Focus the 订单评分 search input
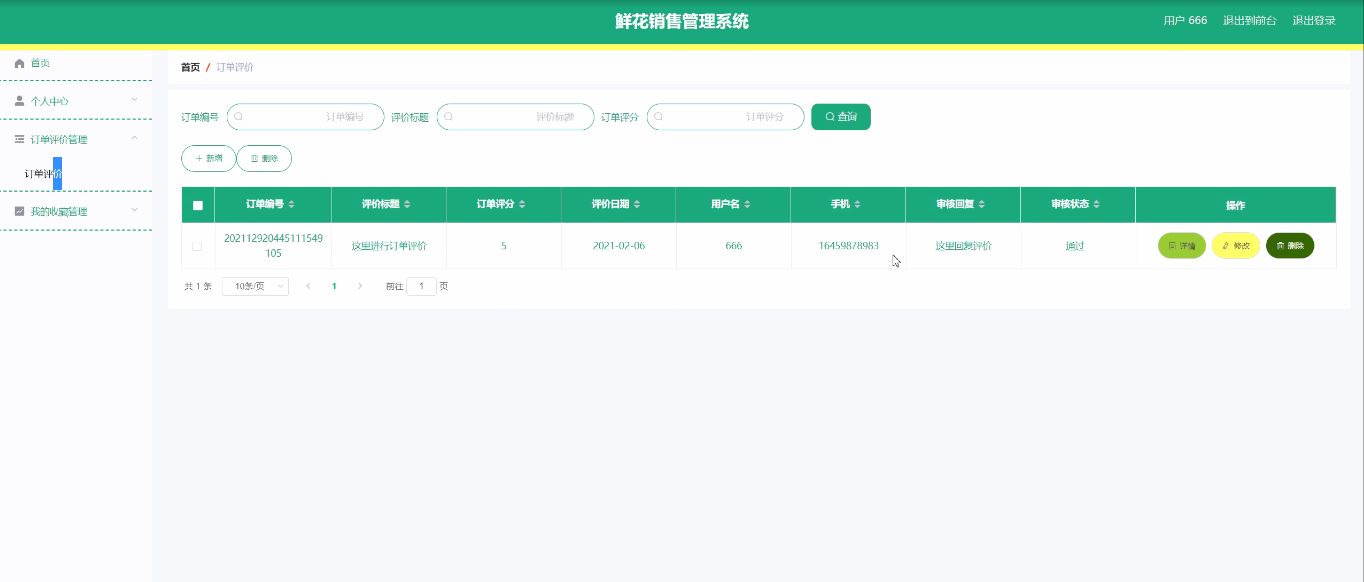The image size is (1364, 582). point(726,117)
